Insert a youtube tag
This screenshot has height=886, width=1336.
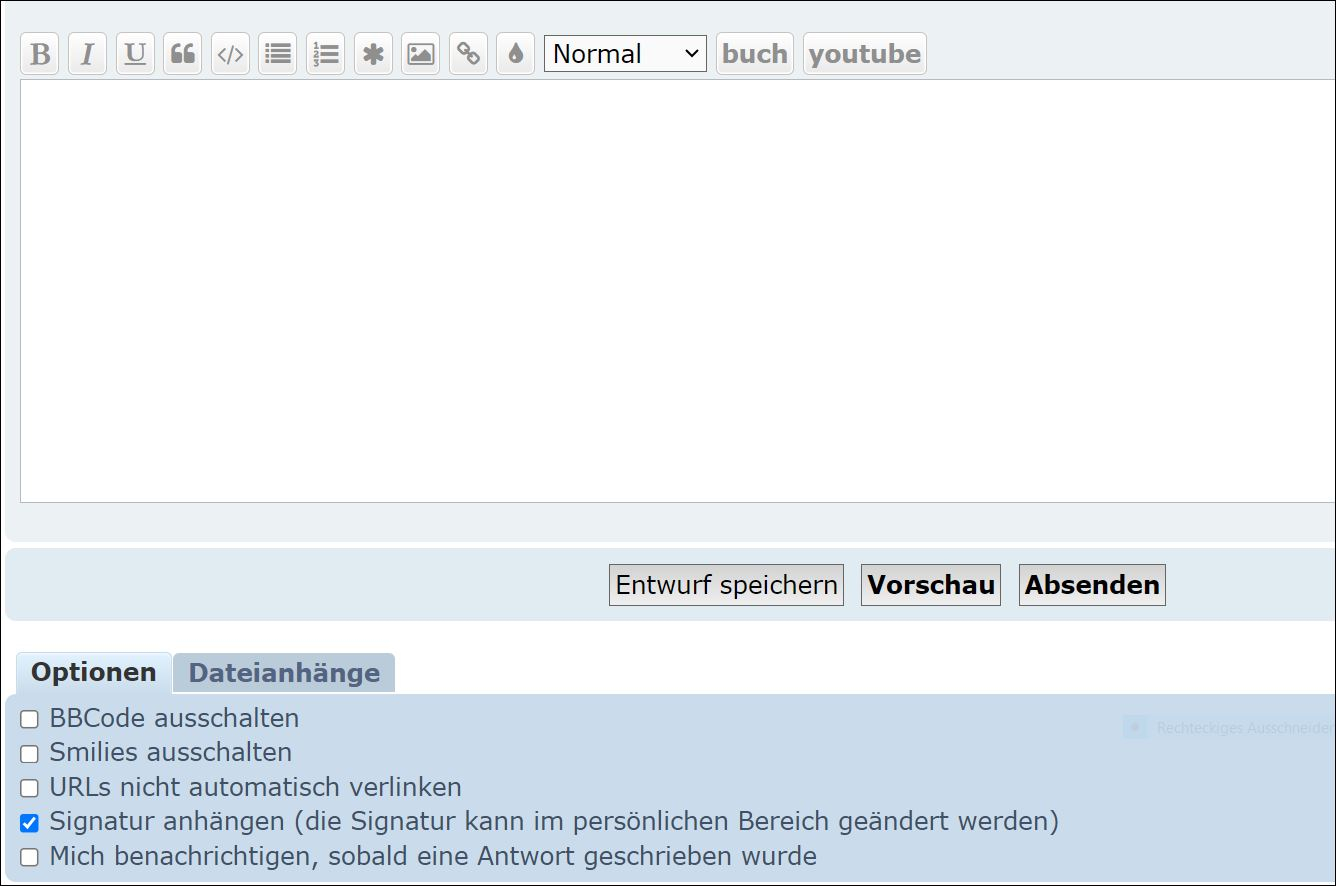pyautogui.click(x=864, y=54)
